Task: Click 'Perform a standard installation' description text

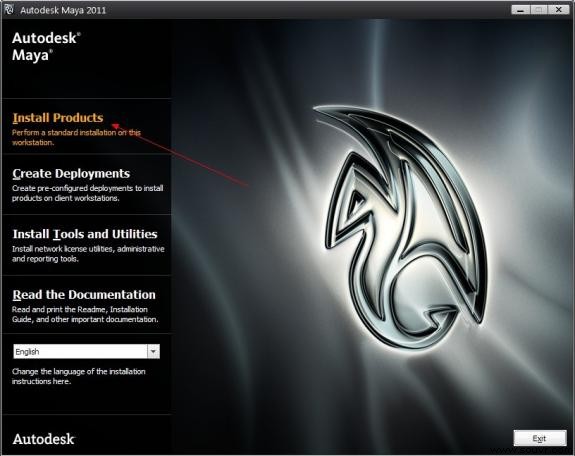Action: pos(76,137)
